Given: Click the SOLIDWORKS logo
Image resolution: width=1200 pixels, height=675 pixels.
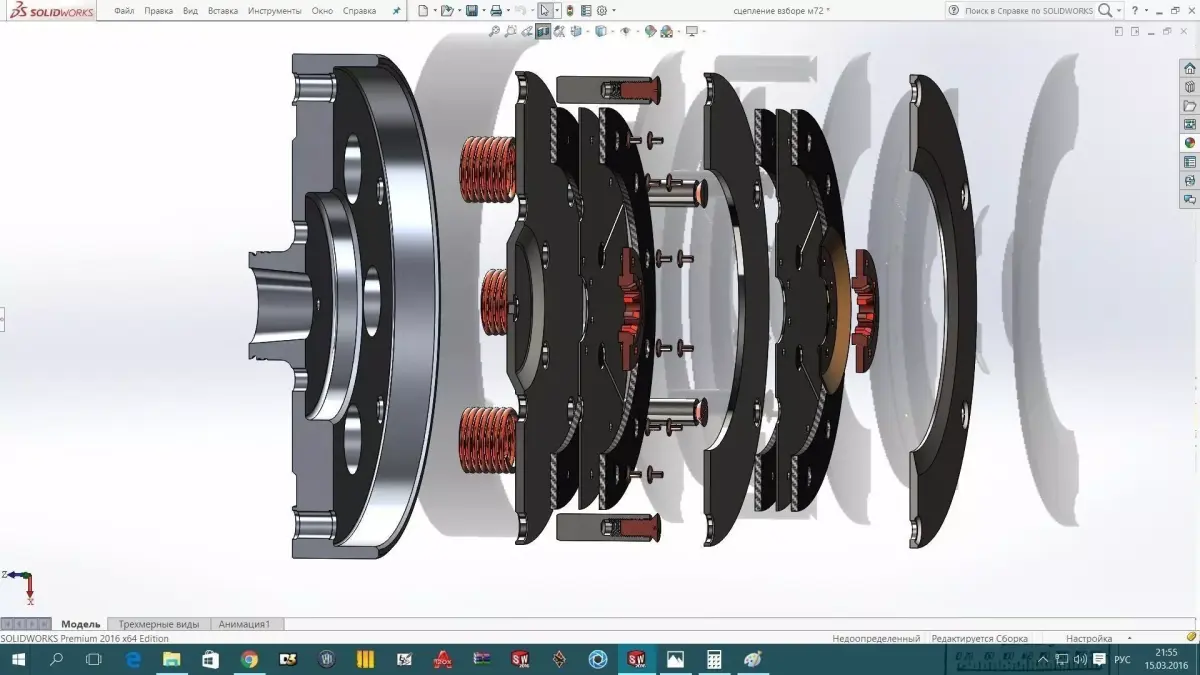Looking at the screenshot, I should 50,11.
